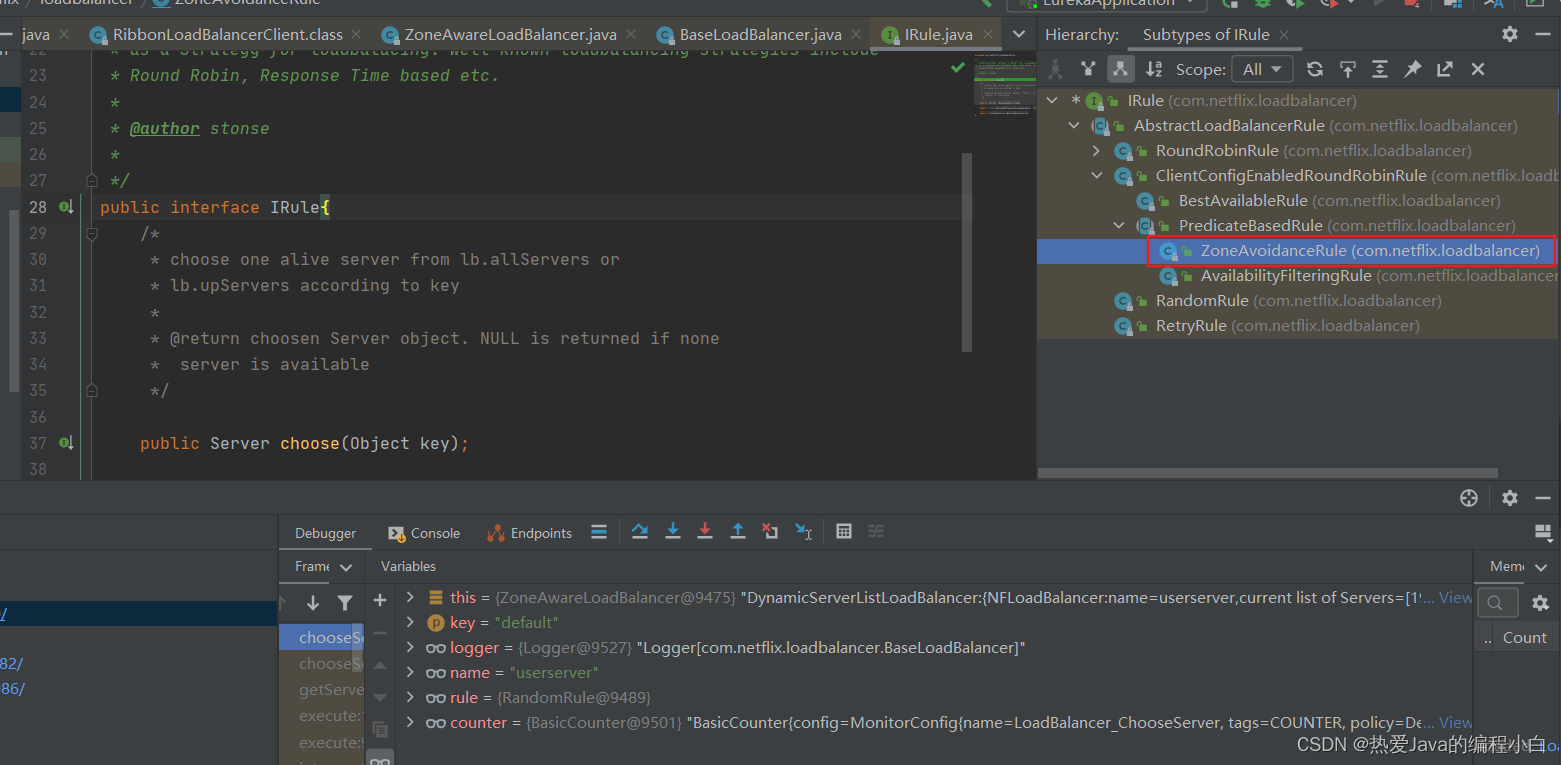1561x765 pixels.
Task: Close the IRule.java tab
Action: click(988, 35)
